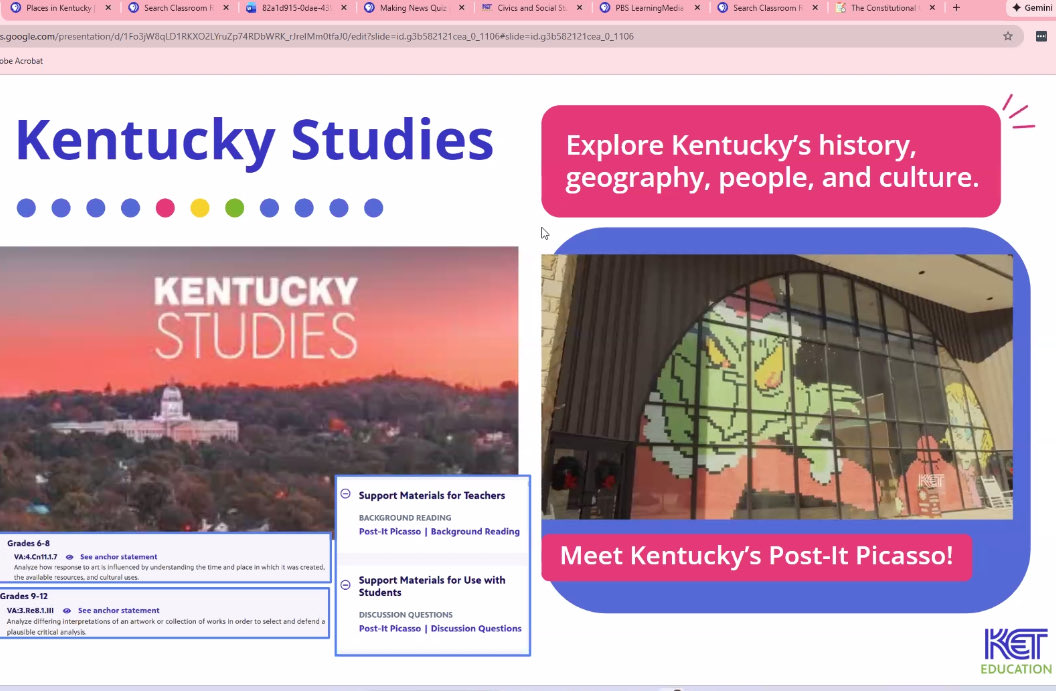Click the Grades 6-8 standard description text

pyautogui.click(x=169, y=572)
